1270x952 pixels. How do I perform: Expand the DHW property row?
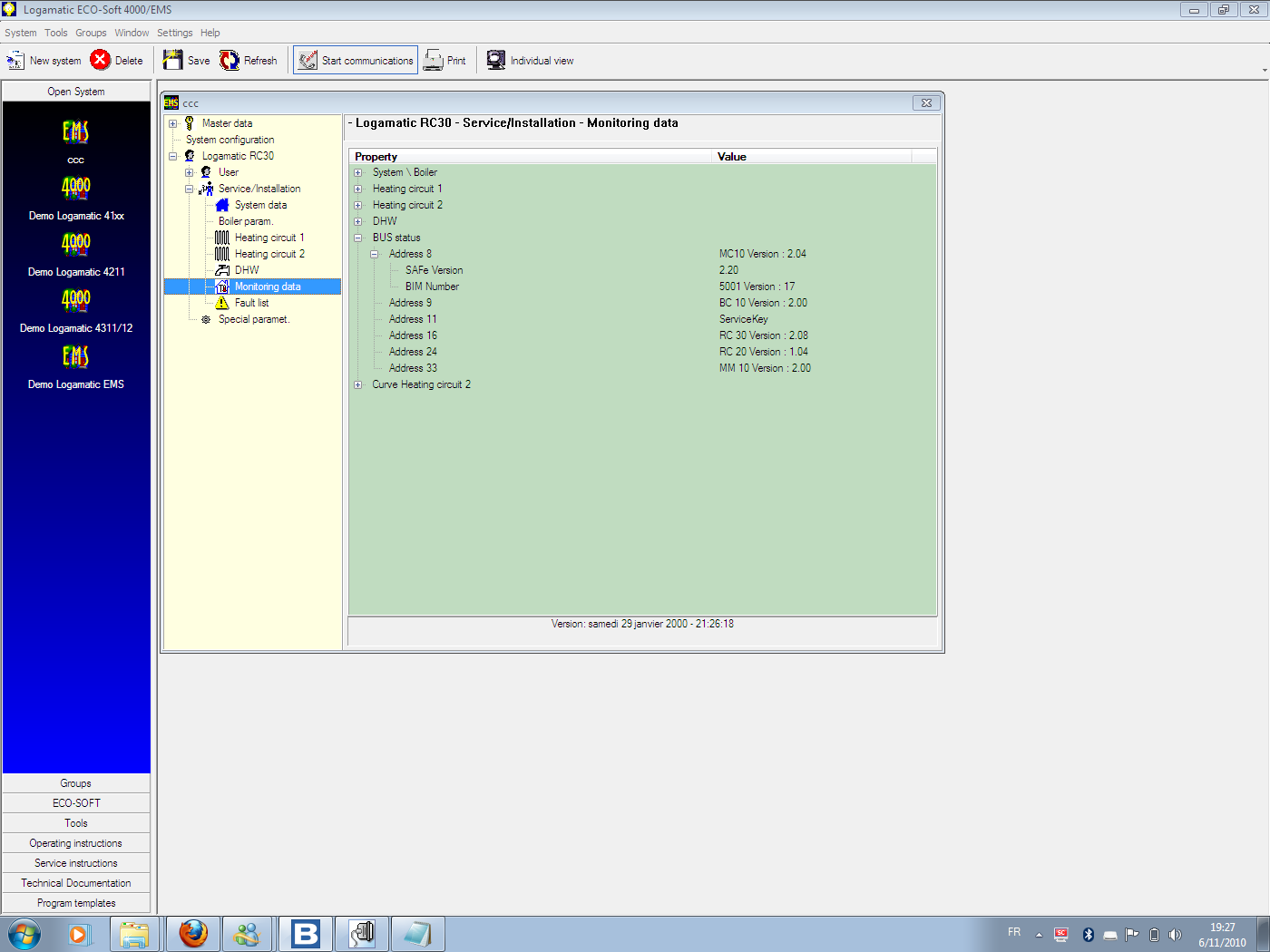[358, 221]
